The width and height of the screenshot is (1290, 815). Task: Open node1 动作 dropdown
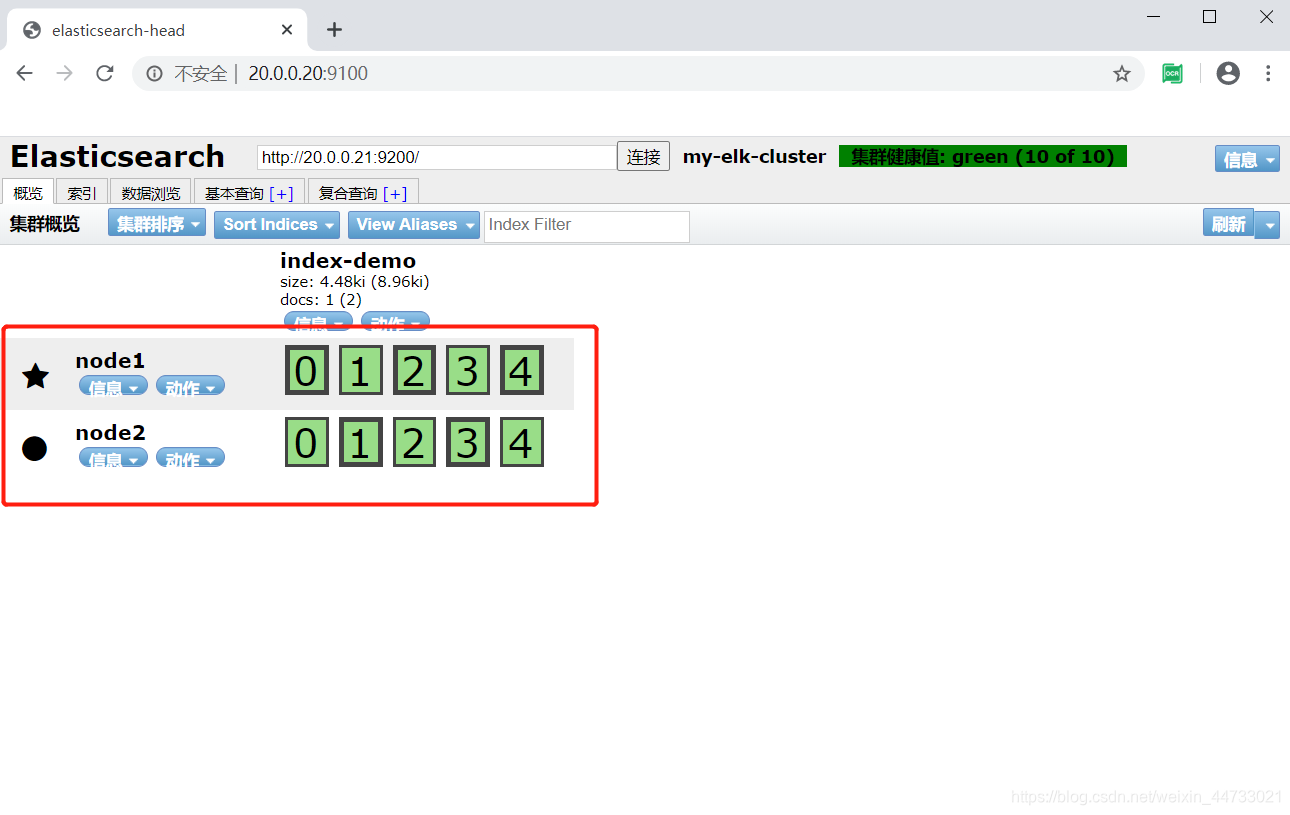click(x=190, y=387)
